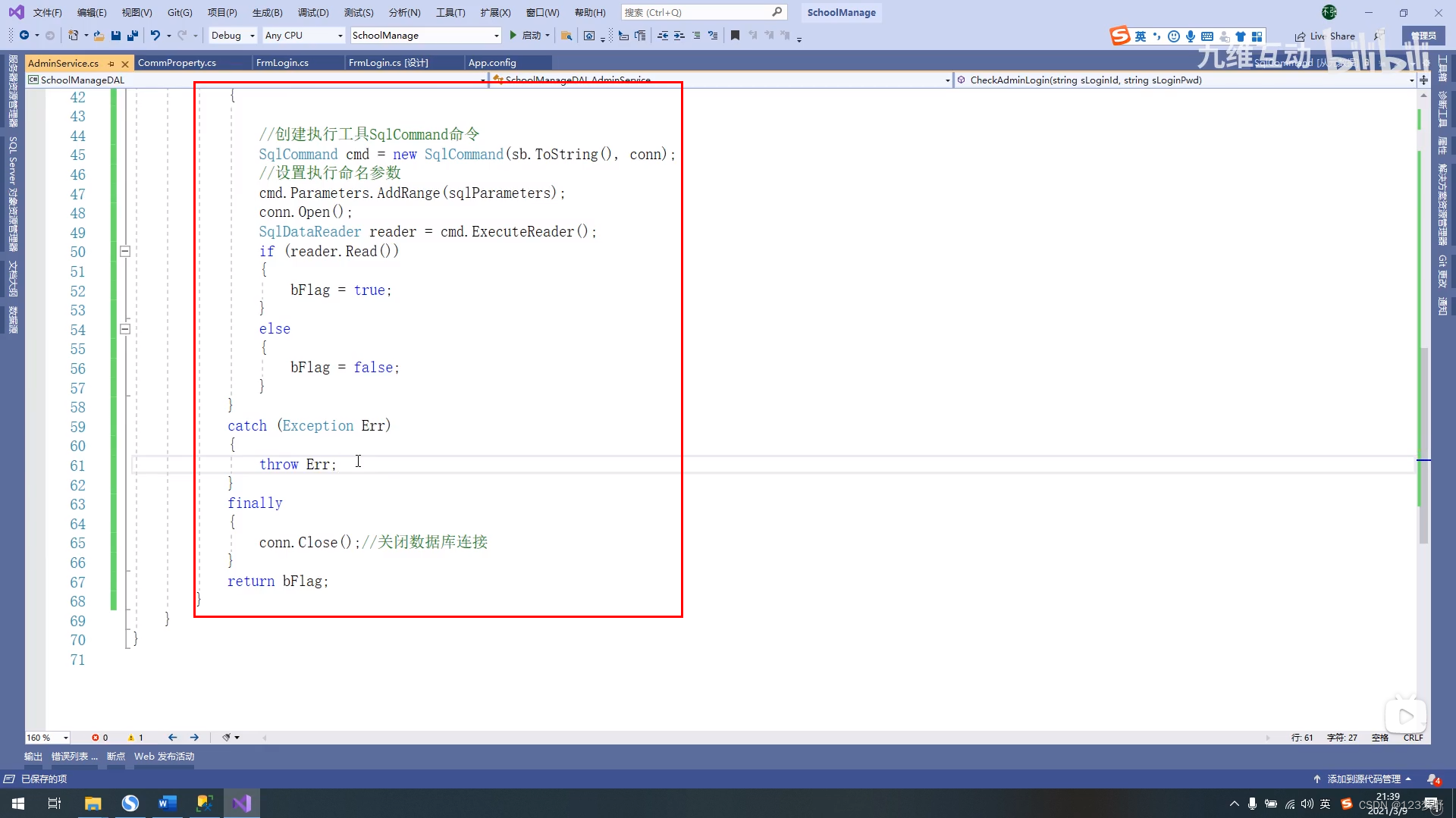The width and height of the screenshot is (1456, 818).
Task: Click the Live Share button
Action: (1325, 36)
